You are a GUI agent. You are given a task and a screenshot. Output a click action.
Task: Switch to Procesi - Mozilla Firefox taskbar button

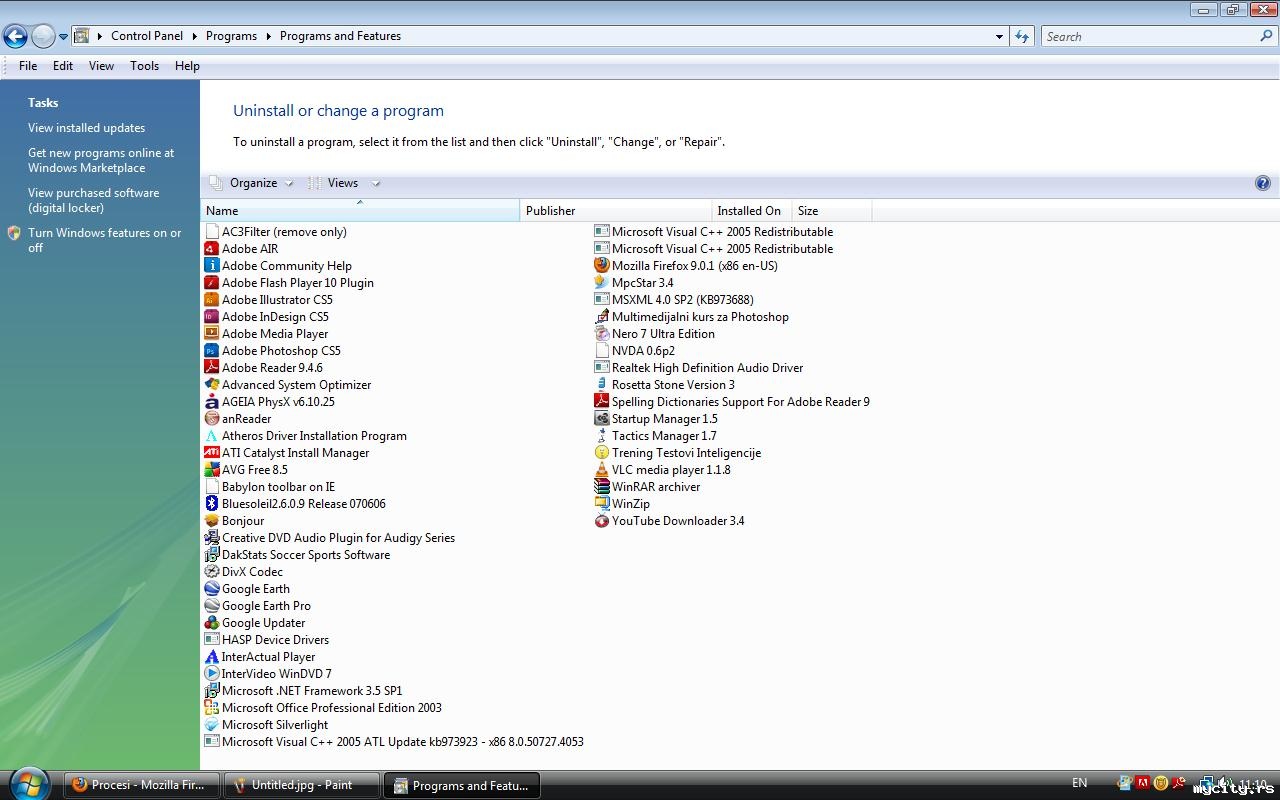coord(141,785)
